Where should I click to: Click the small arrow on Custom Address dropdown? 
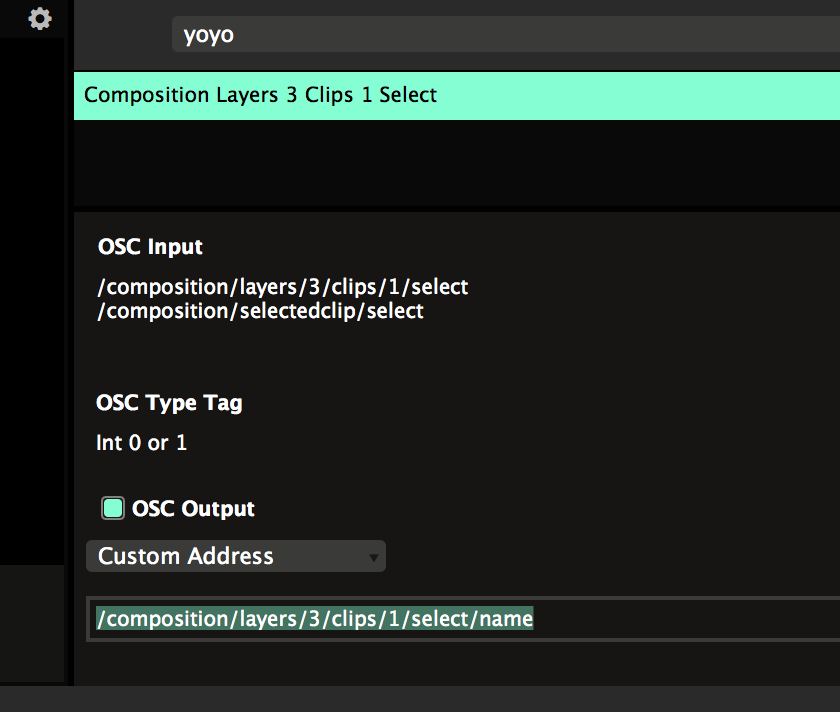point(374,557)
